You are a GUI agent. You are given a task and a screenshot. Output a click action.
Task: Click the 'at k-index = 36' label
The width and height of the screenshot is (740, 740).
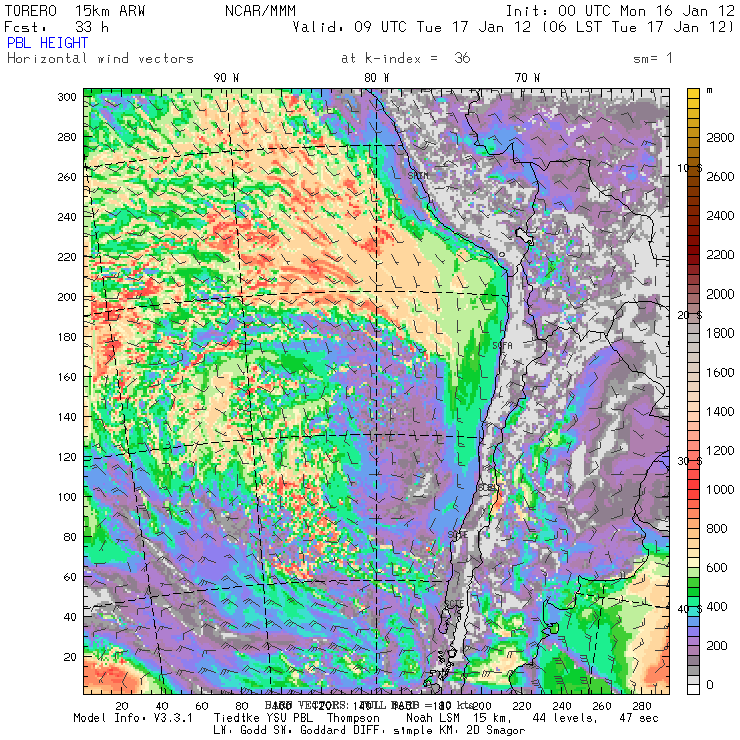pos(405,59)
